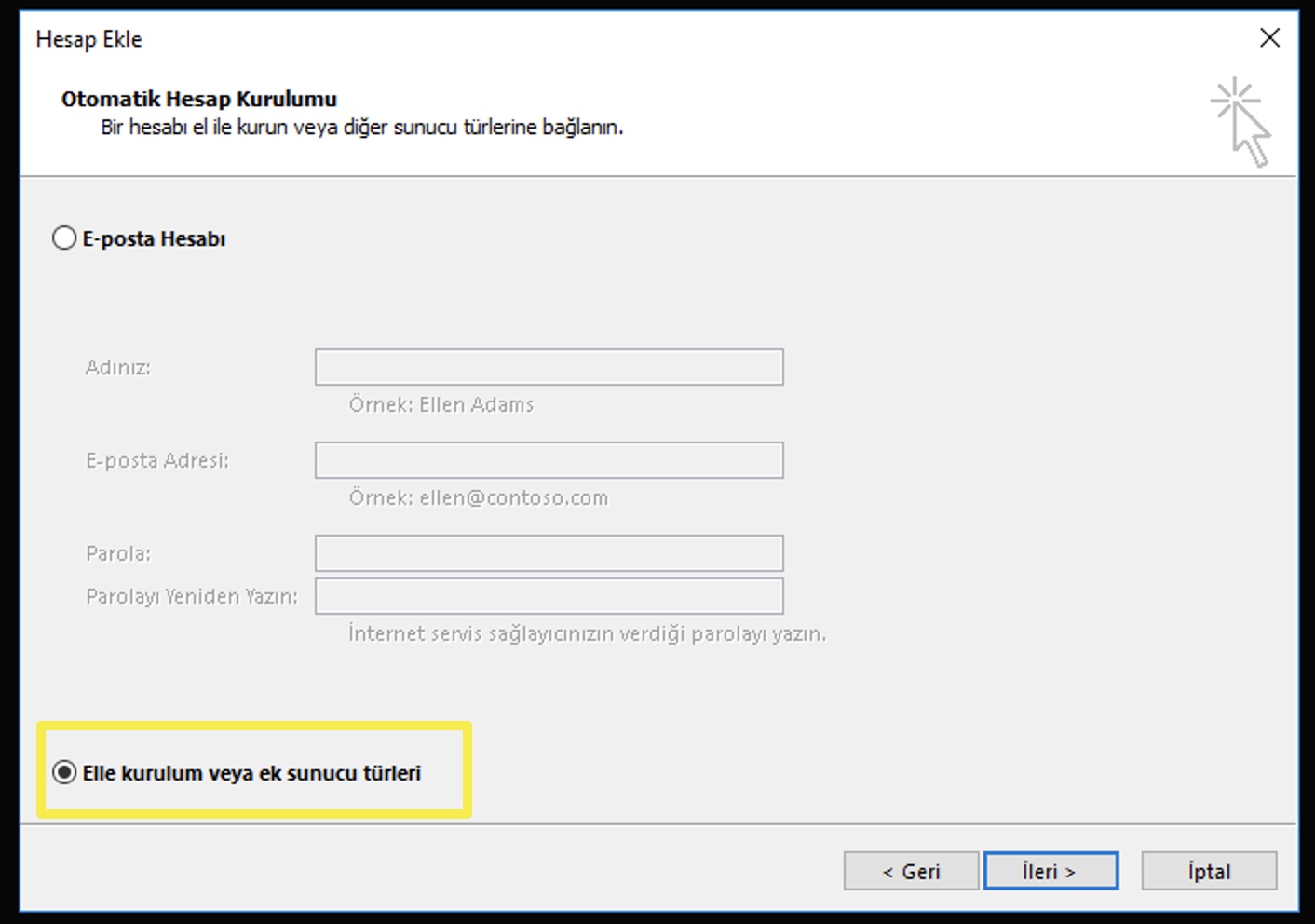Click the 'Örnek: Ellen Adams' hint text
The height and width of the screenshot is (924, 1315).
pos(441,405)
